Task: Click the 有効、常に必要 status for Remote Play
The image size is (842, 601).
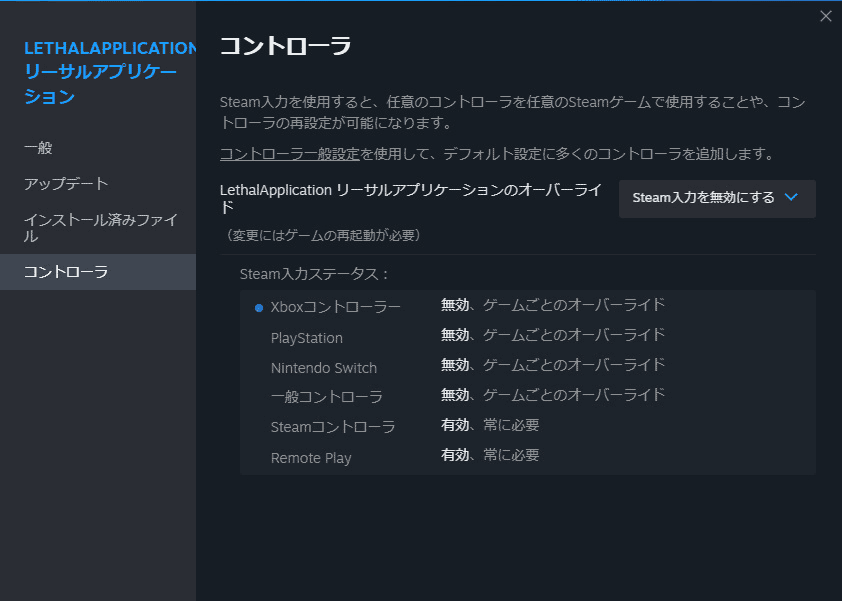Action: pos(490,455)
